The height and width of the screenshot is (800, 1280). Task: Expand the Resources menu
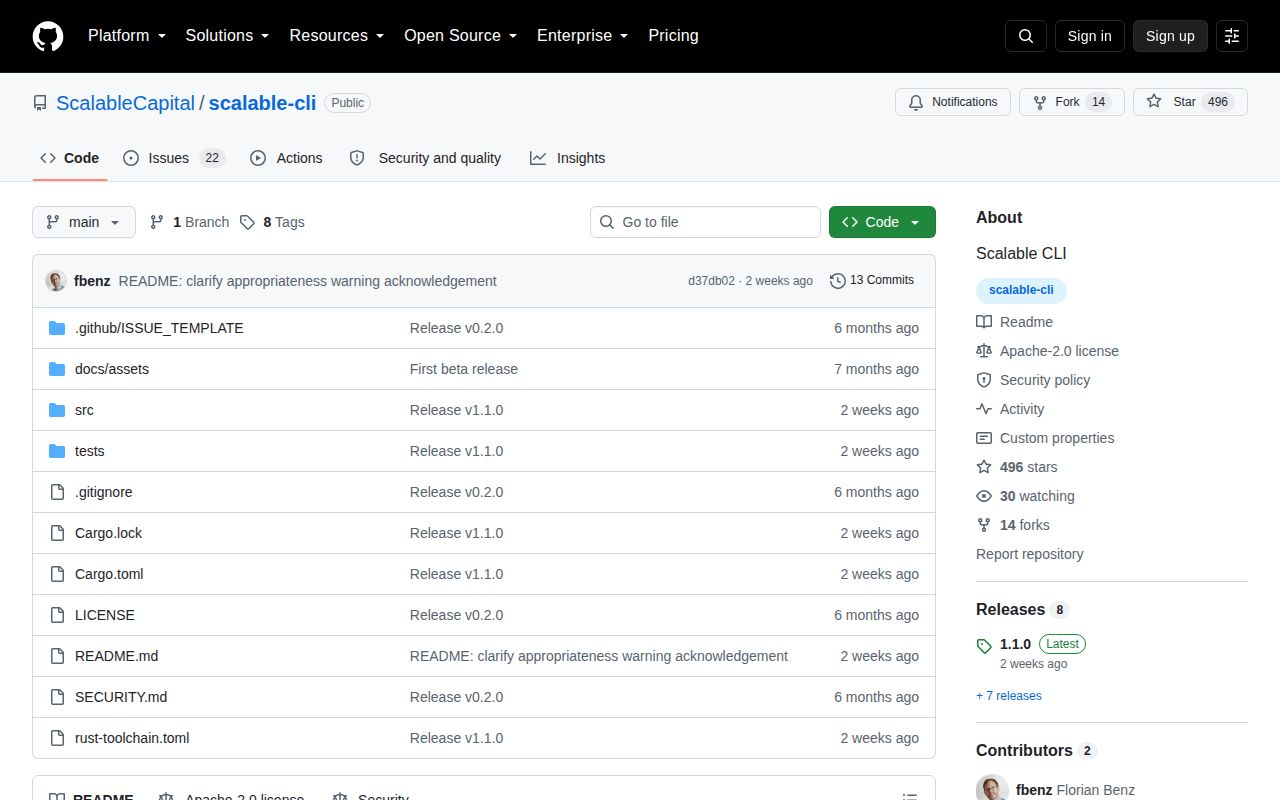[337, 36]
